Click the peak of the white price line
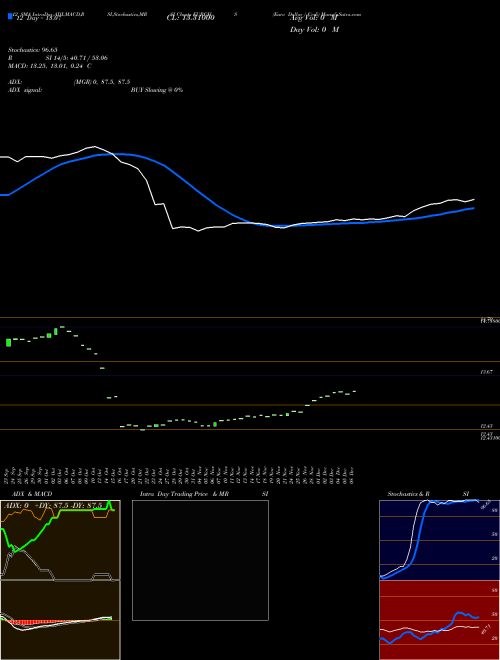Image resolution: width=500 pixels, height=660 pixels. click(95, 146)
